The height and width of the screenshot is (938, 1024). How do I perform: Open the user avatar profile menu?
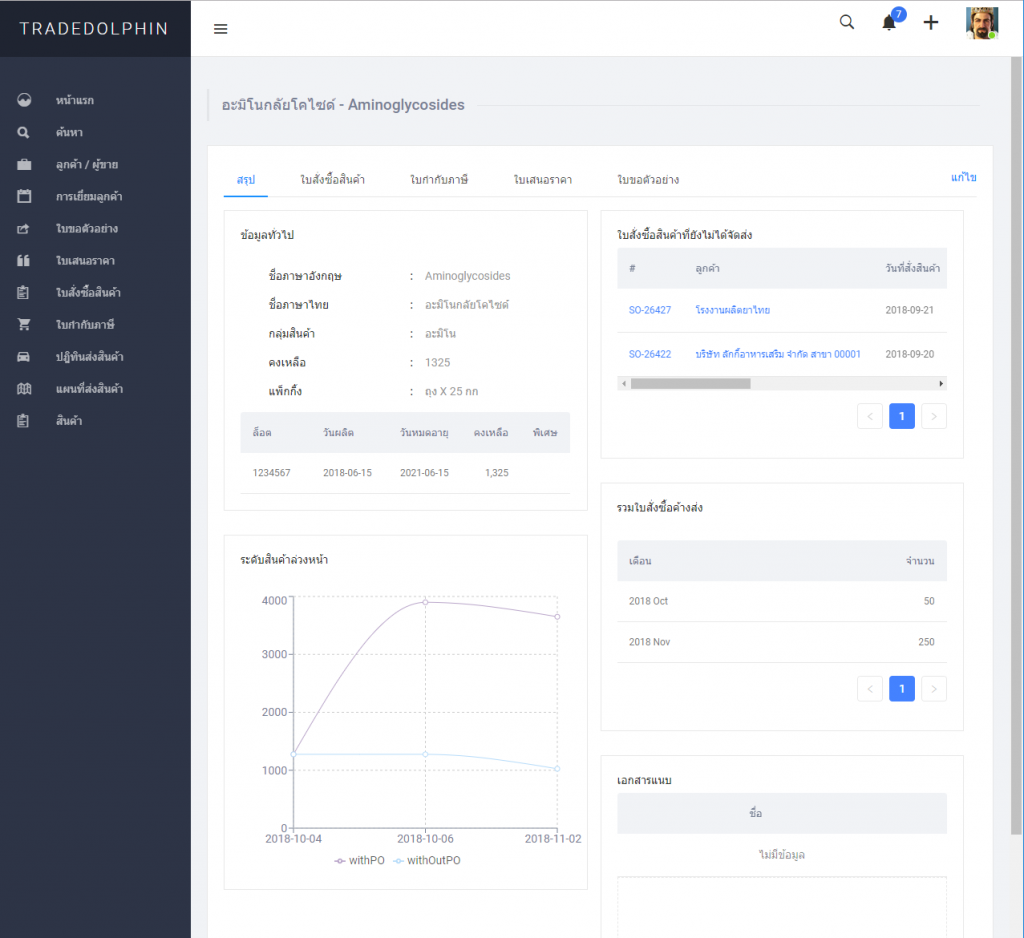click(x=982, y=23)
